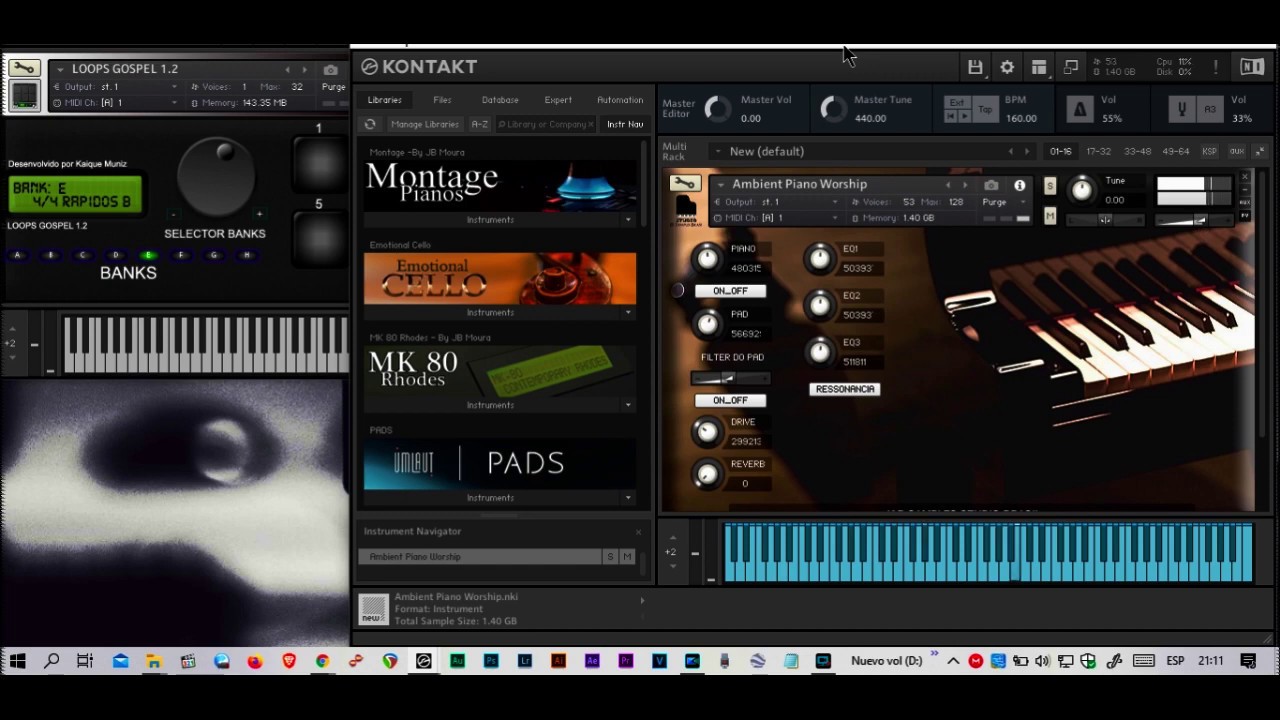This screenshot has height=720, width=1280.
Task: Open Windows search from taskbar
Action: click(52, 660)
